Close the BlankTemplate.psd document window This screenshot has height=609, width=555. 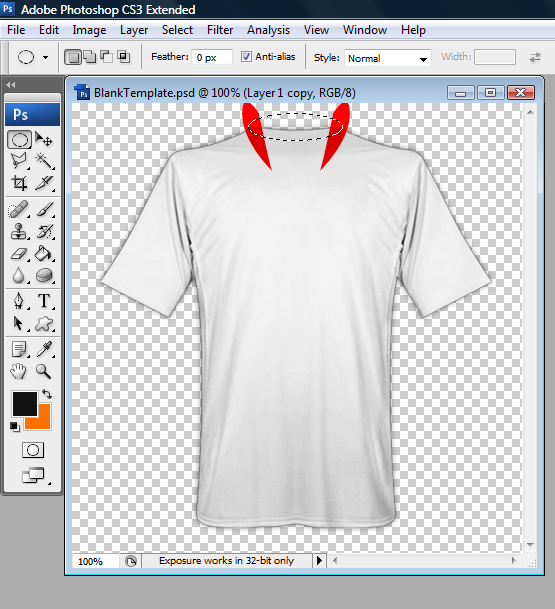pyautogui.click(x=520, y=93)
